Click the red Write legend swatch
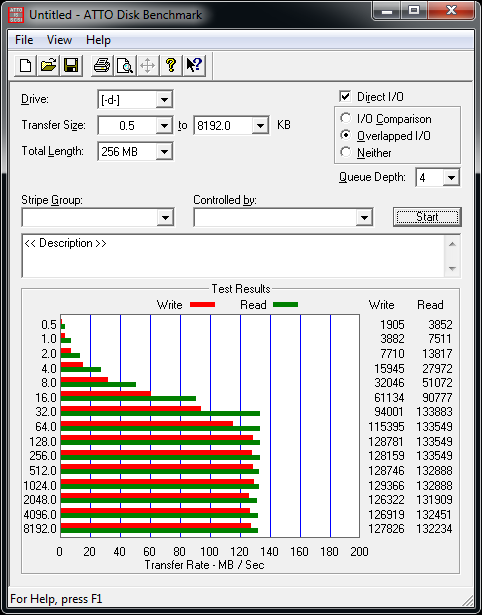The height and width of the screenshot is (615, 482). 202,305
